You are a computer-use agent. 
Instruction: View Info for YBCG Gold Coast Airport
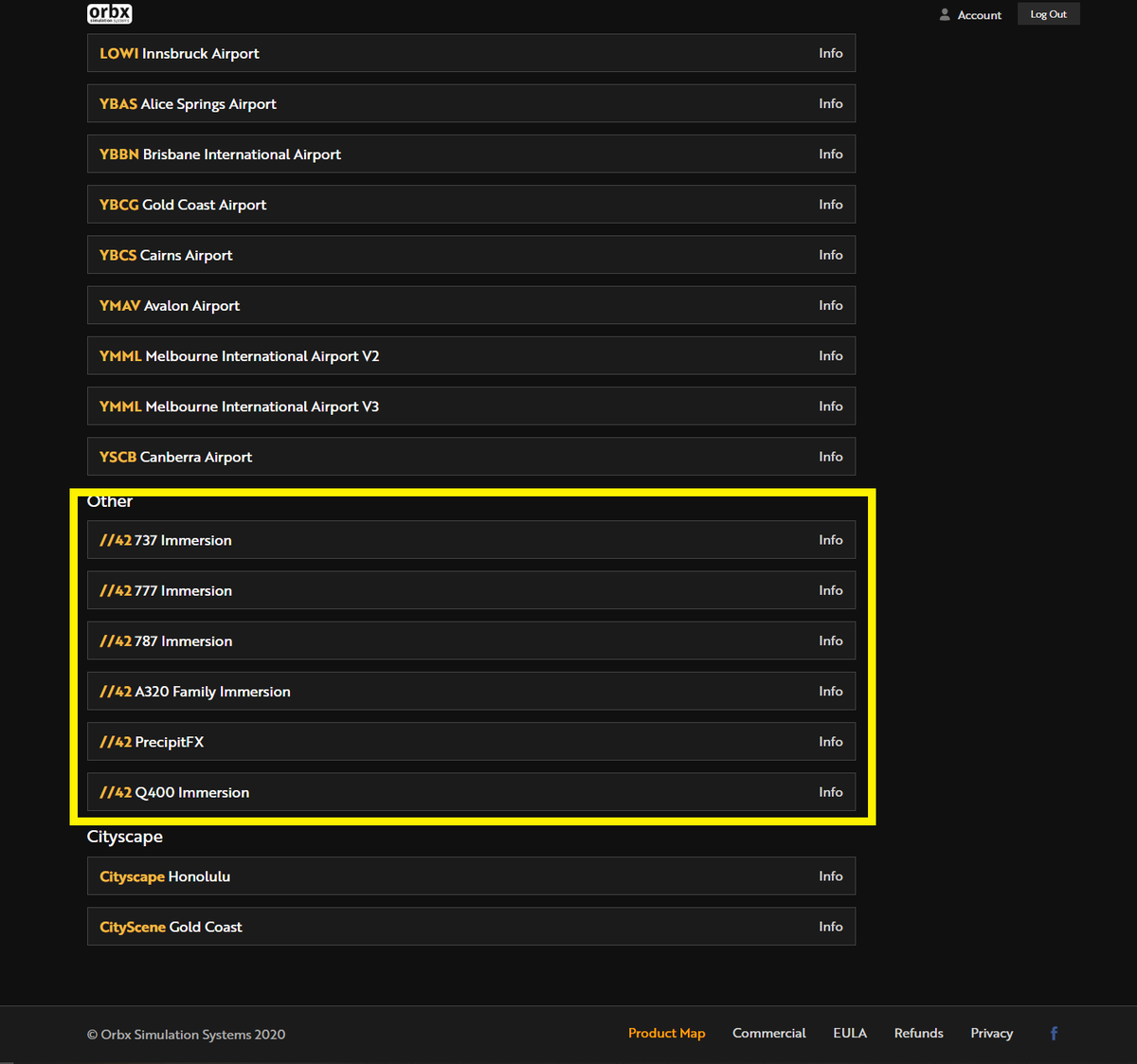tap(831, 205)
